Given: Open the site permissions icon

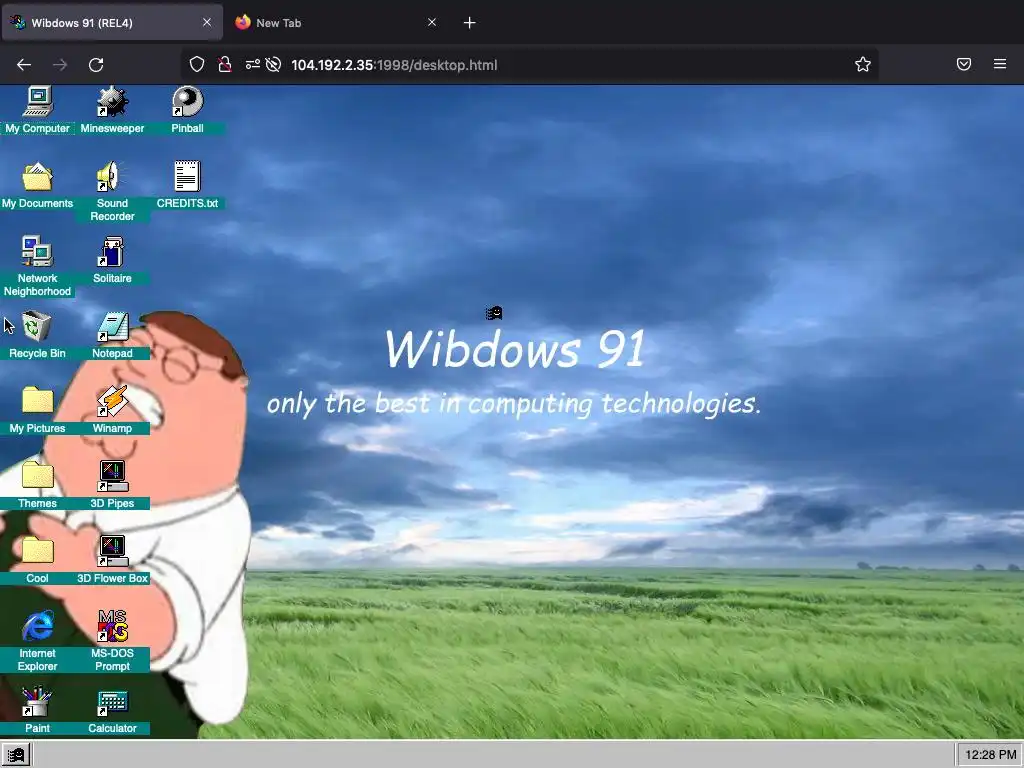Looking at the screenshot, I should (253, 64).
